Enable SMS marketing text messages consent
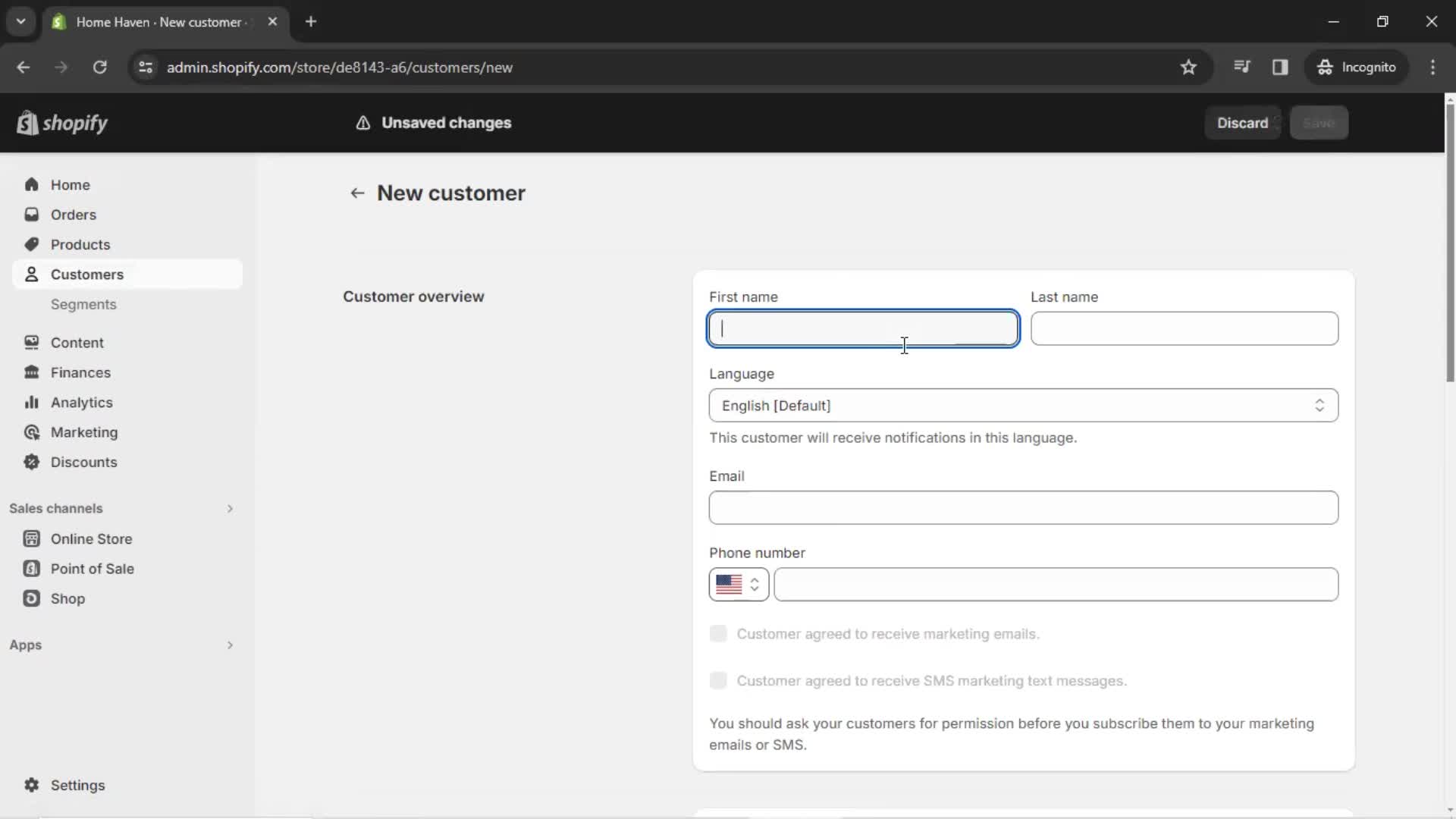 click(718, 681)
